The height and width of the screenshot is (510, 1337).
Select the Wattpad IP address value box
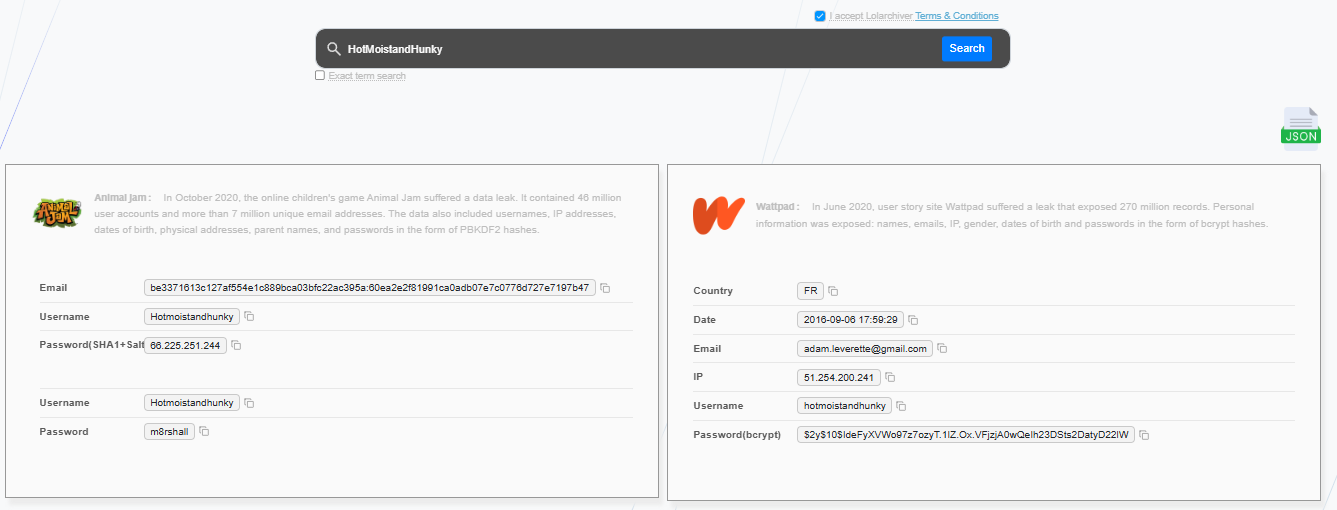838,378
